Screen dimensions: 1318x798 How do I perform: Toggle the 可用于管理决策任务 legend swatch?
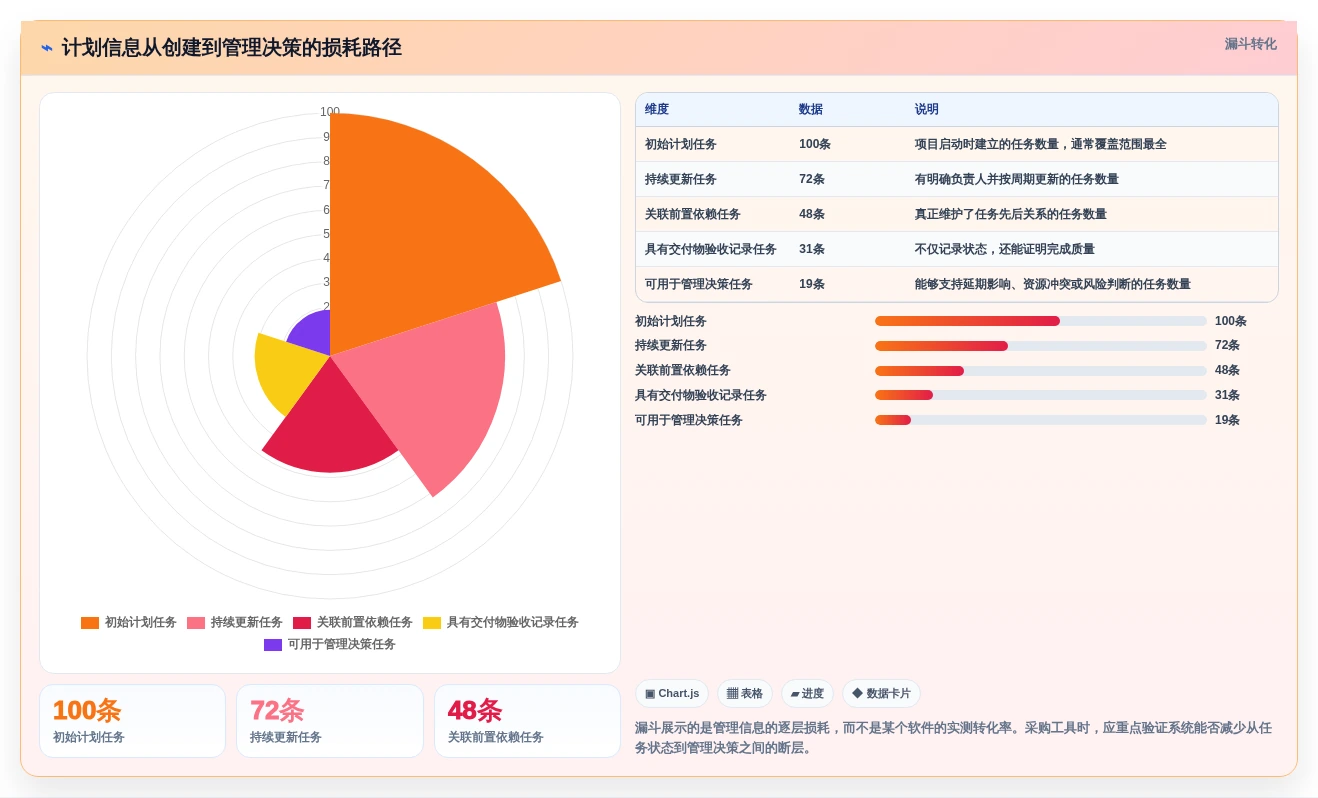[x=273, y=645]
